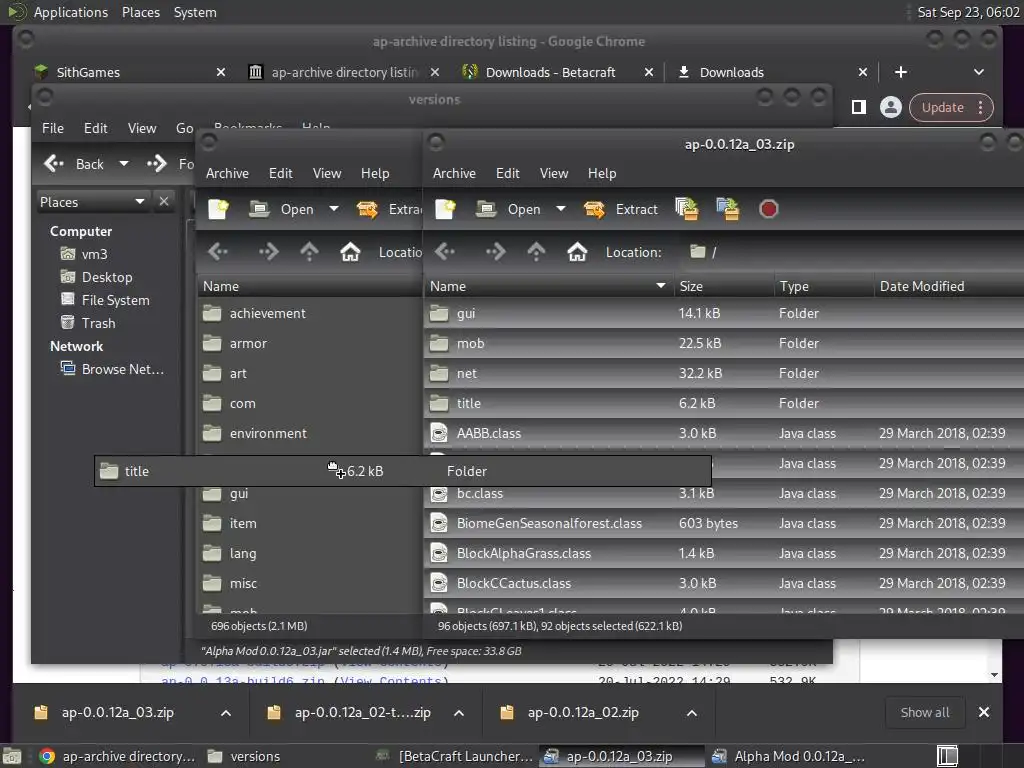Click Home icon in left archive window
The image size is (1024, 768).
350,251
